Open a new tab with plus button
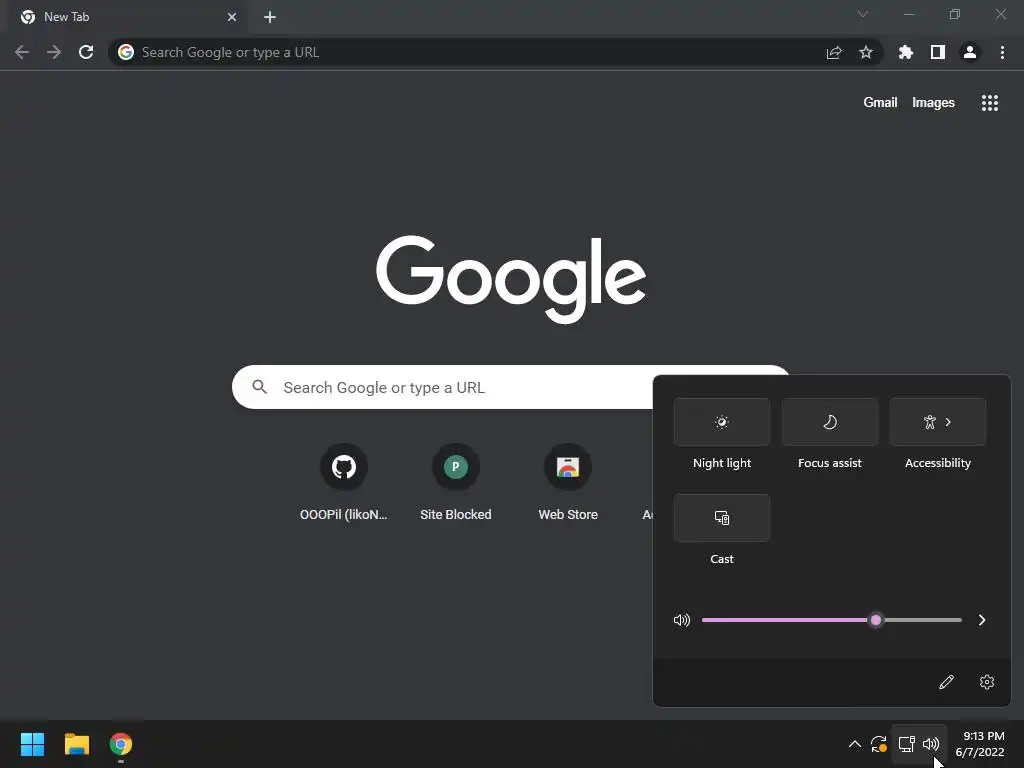 (x=270, y=17)
